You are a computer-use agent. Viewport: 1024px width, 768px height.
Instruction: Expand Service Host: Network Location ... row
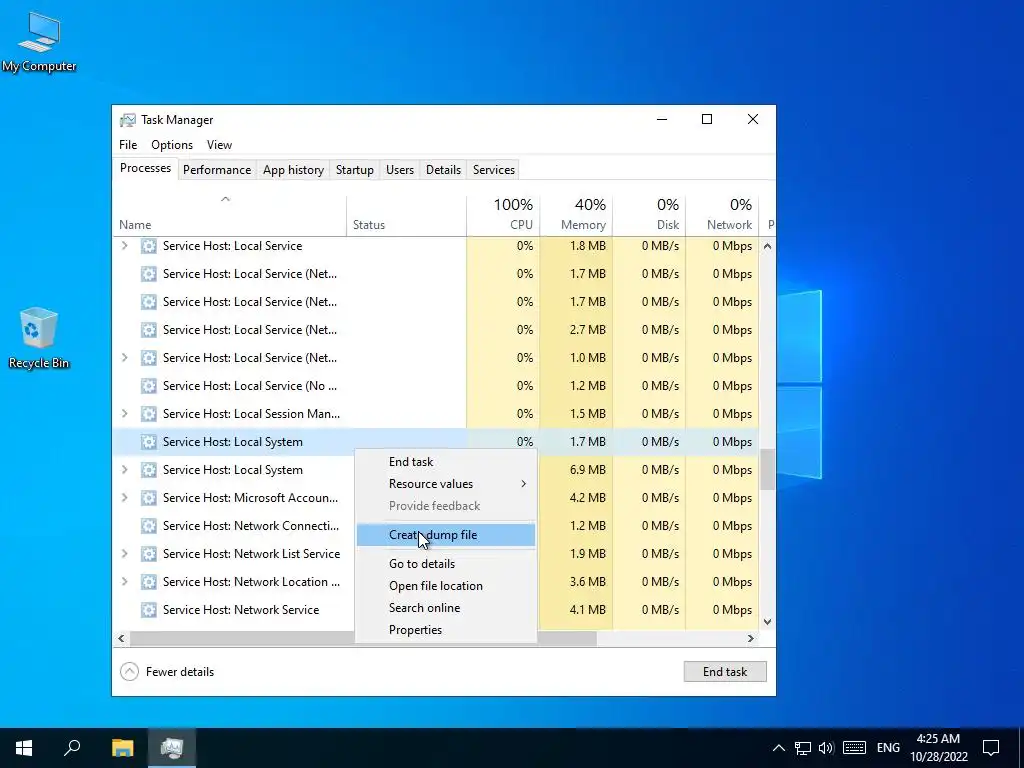tap(125, 582)
